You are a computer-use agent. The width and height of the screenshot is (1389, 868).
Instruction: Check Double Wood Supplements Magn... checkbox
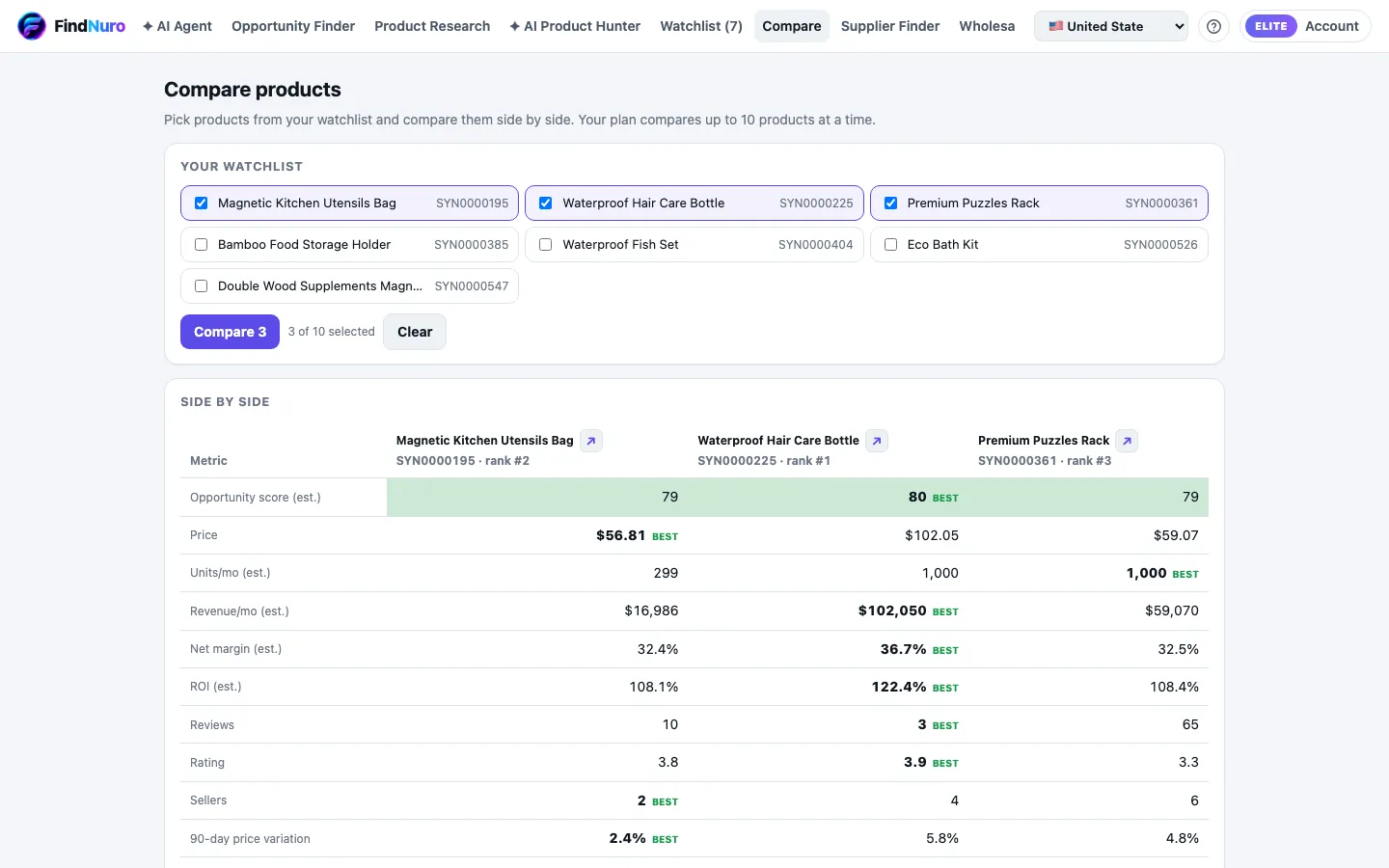(x=201, y=286)
